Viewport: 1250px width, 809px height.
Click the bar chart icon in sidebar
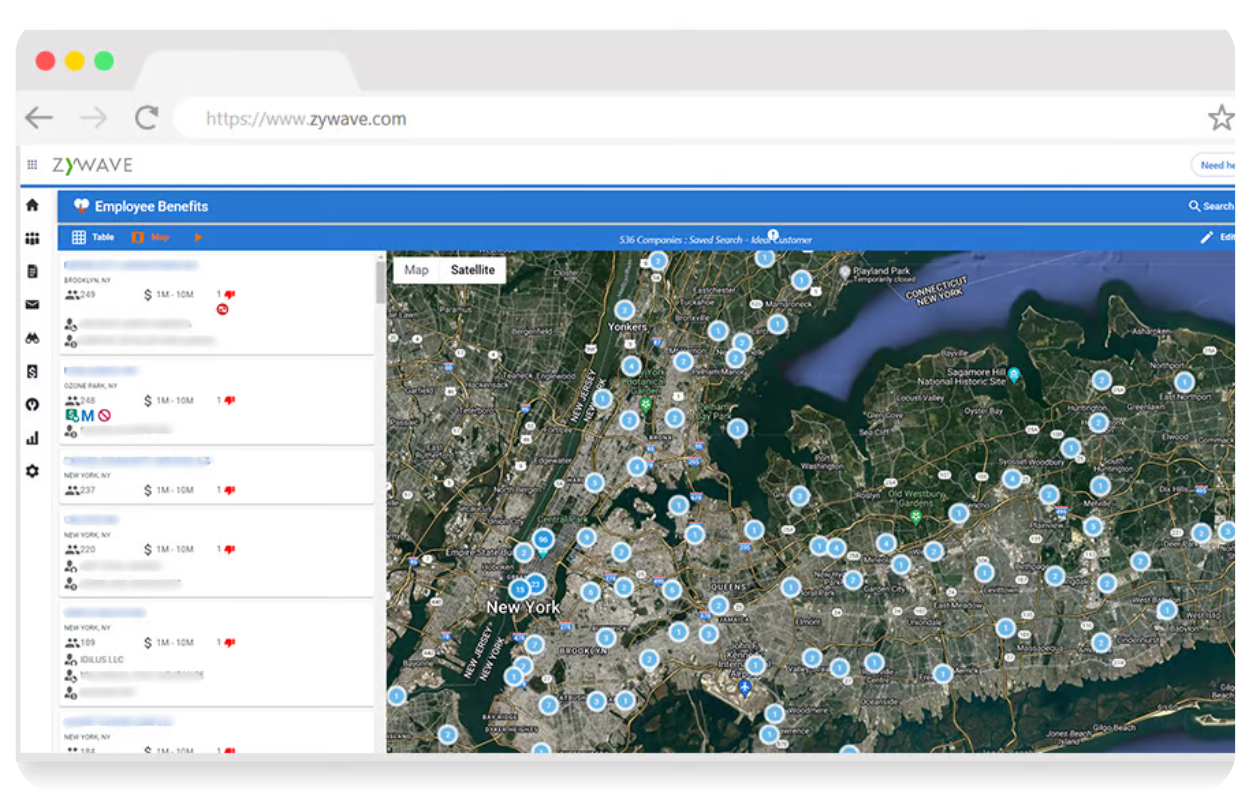pyautogui.click(x=32, y=438)
